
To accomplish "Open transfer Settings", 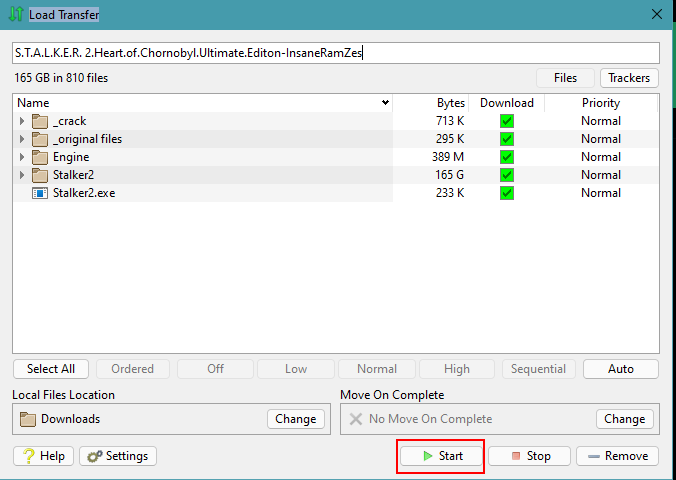I will 118,456.
